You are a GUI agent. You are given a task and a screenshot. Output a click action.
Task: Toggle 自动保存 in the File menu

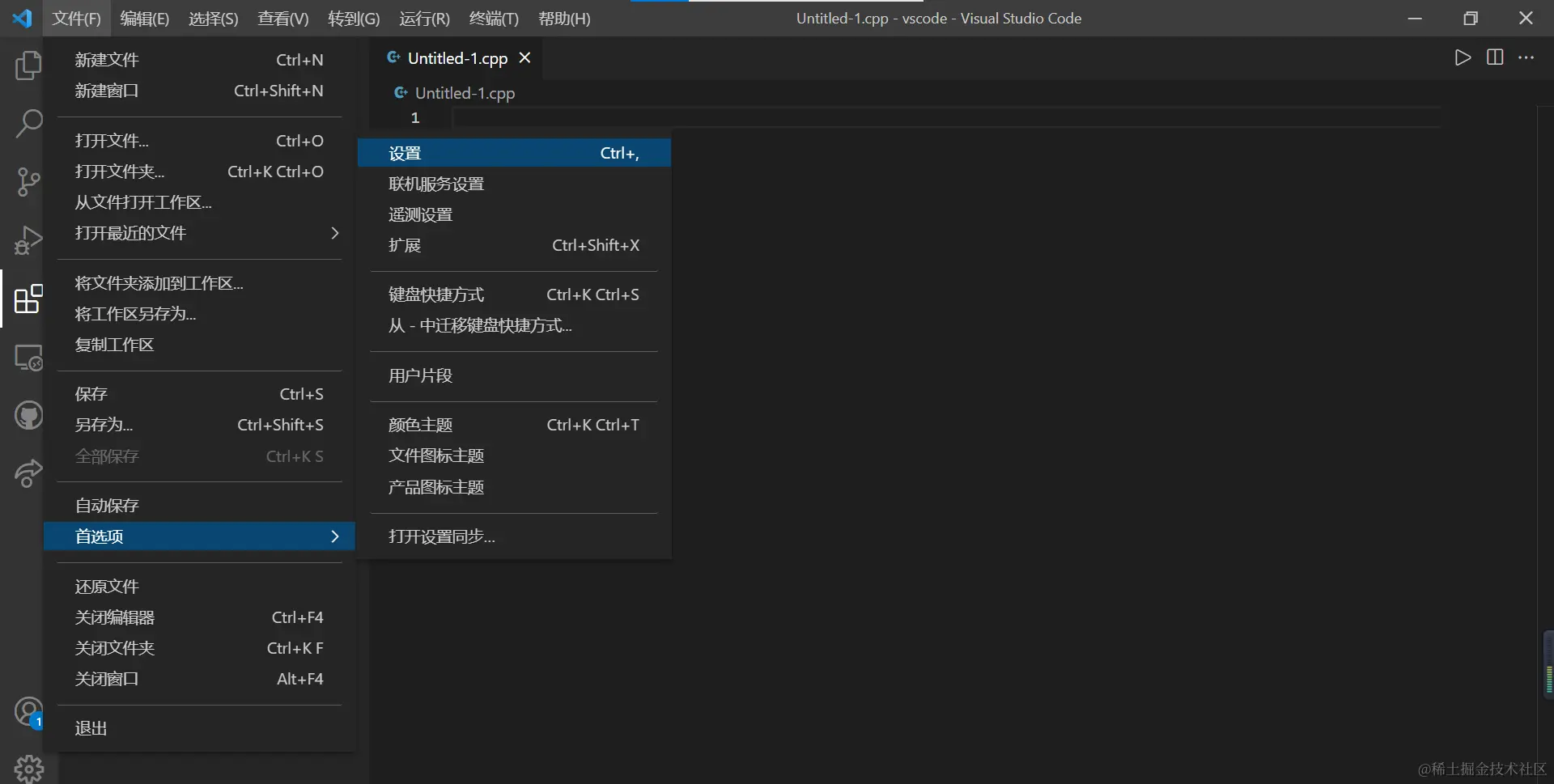tap(200, 506)
